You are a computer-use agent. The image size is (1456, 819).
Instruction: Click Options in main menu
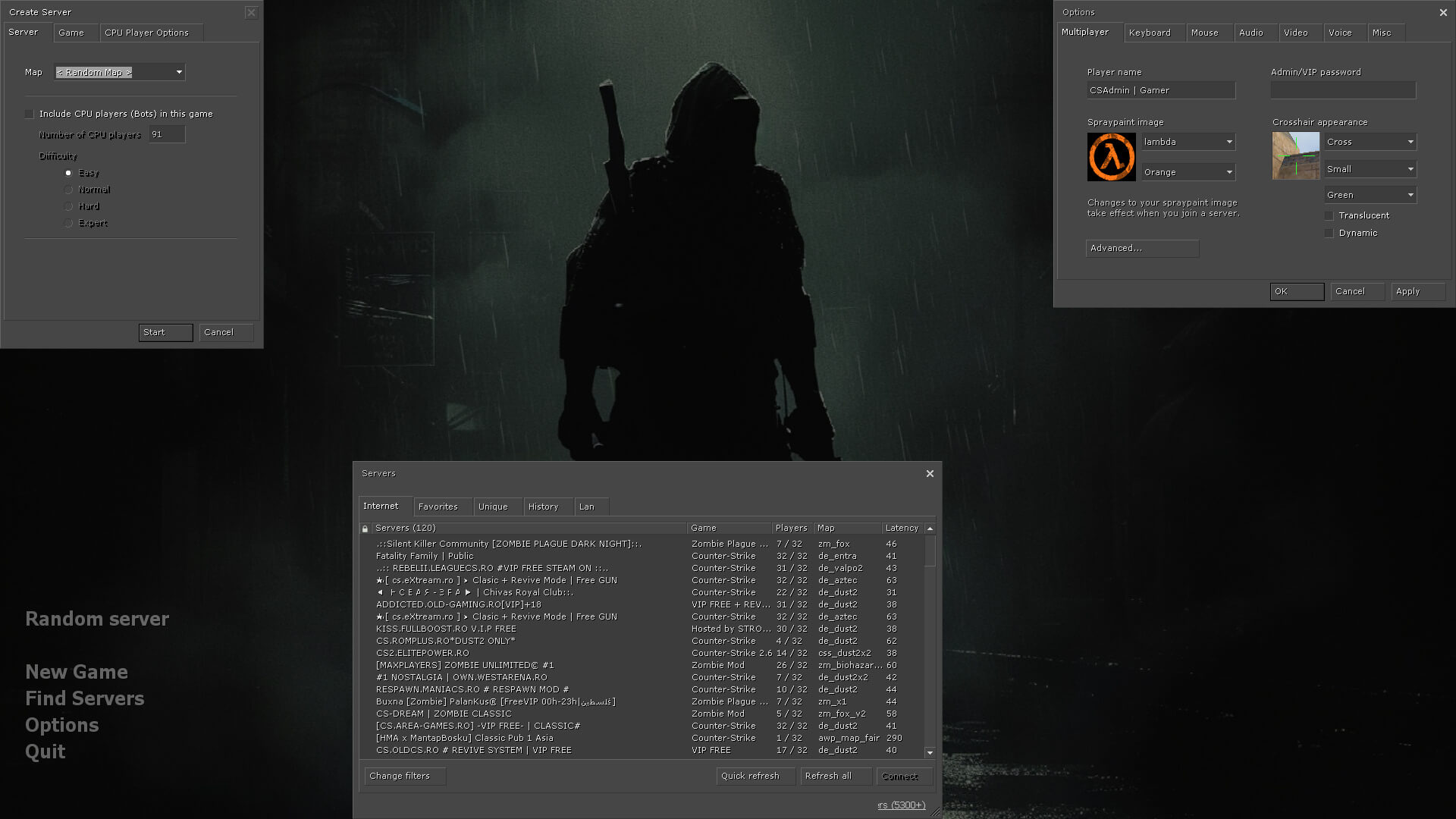(x=62, y=726)
